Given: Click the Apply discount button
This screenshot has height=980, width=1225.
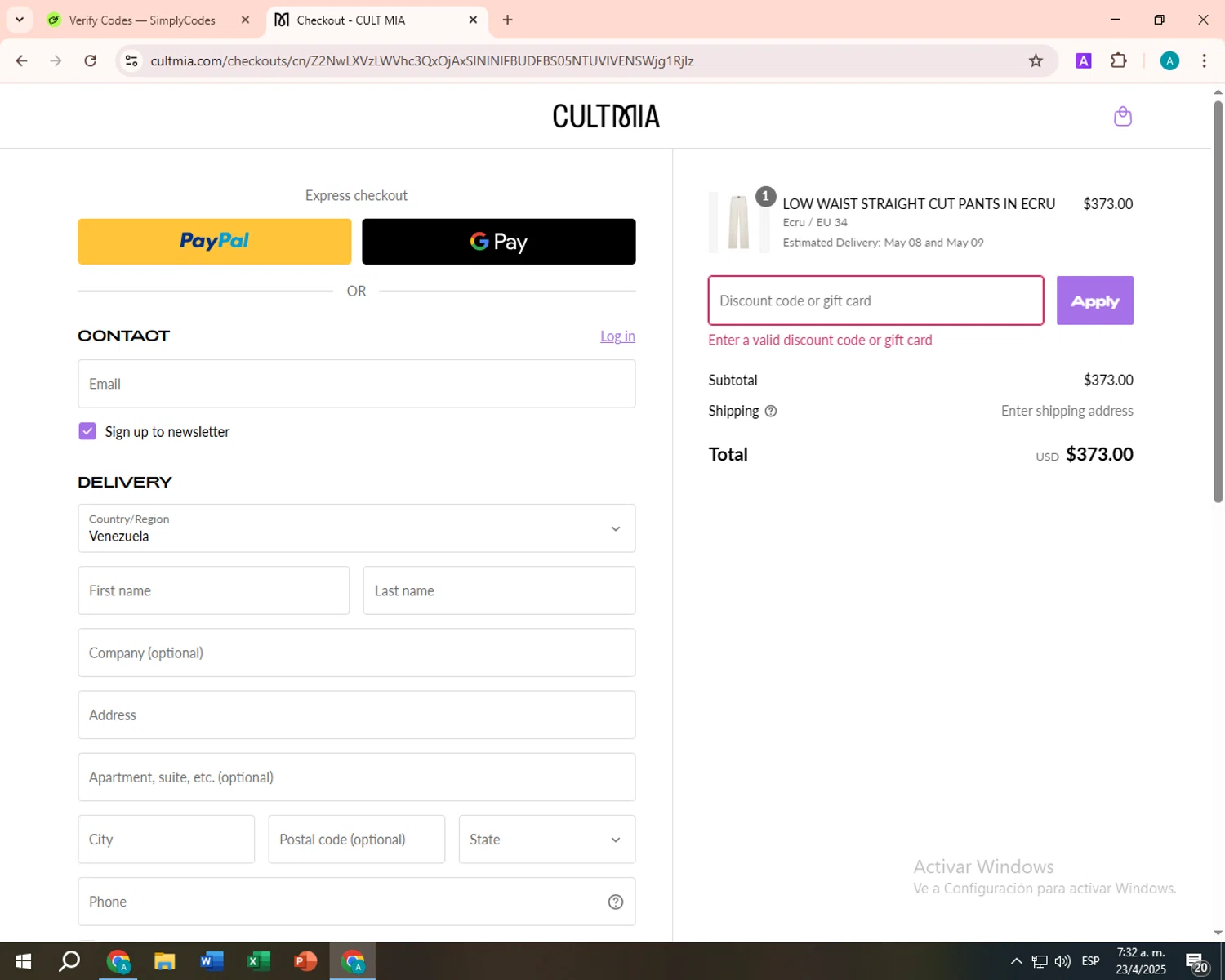Looking at the screenshot, I should click(1095, 301).
